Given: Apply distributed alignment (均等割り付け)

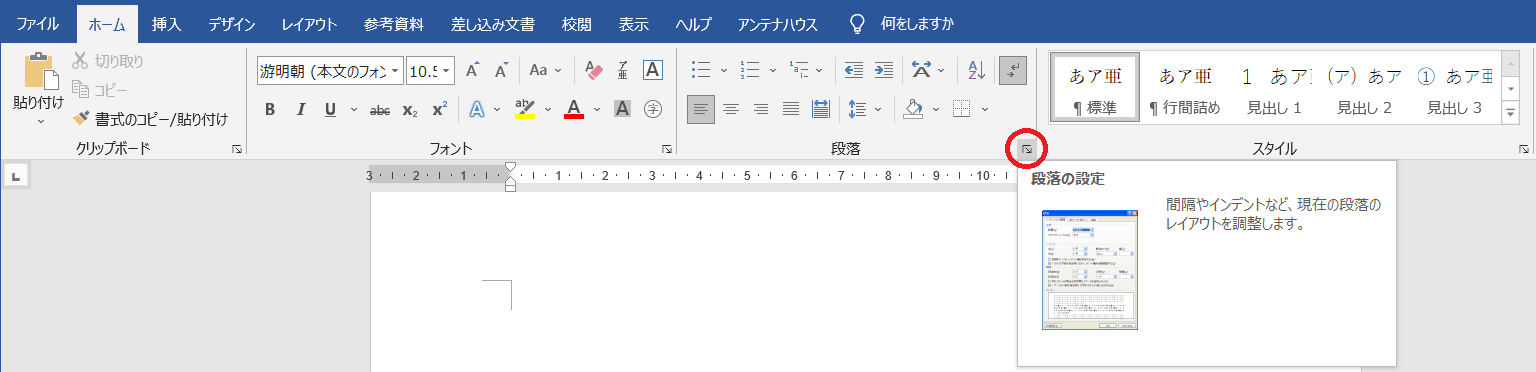Looking at the screenshot, I should (x=820, y=109).
